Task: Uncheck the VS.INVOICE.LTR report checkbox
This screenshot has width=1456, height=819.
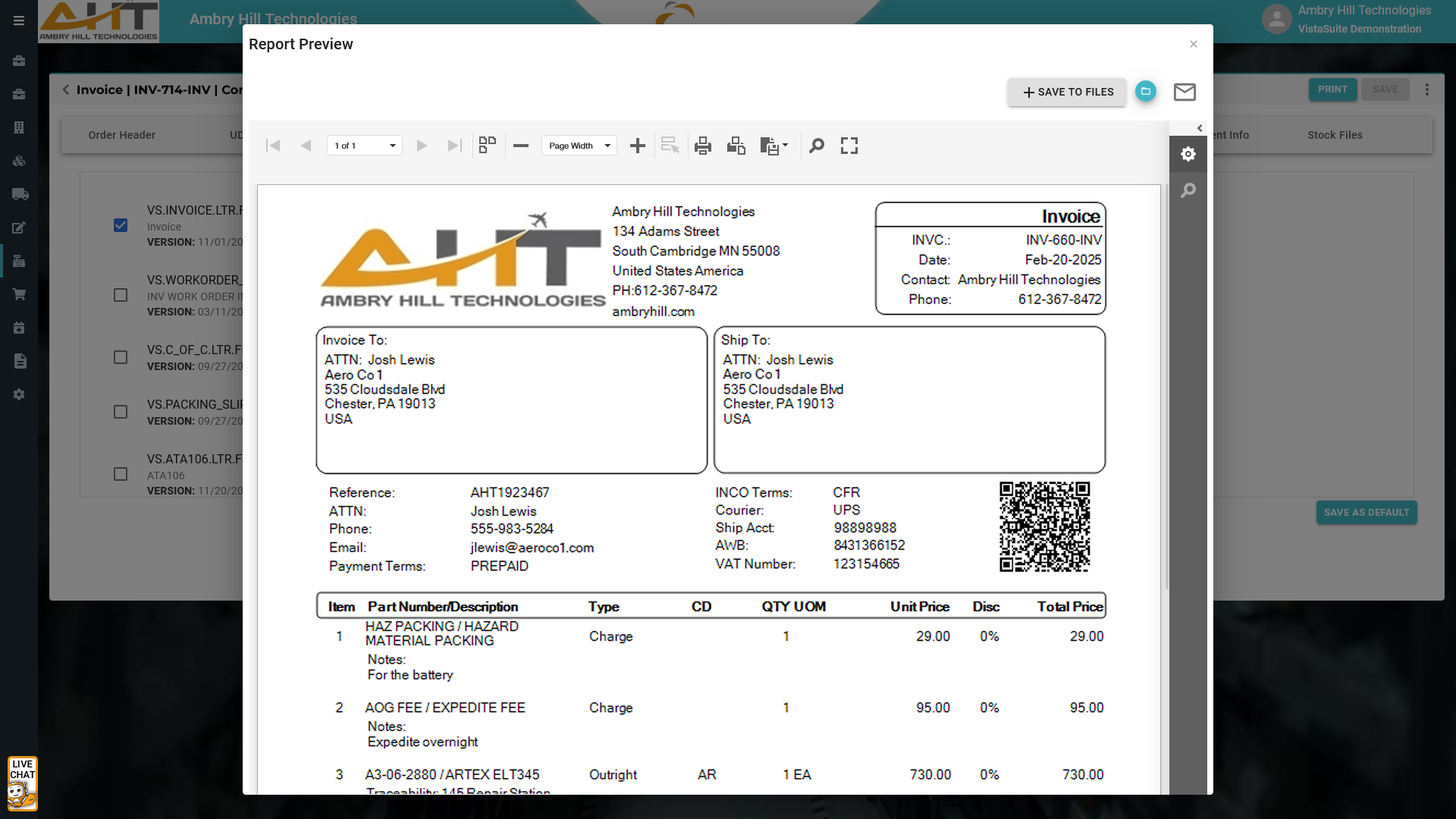Action: pyautogui.click(x=121, y=225)
